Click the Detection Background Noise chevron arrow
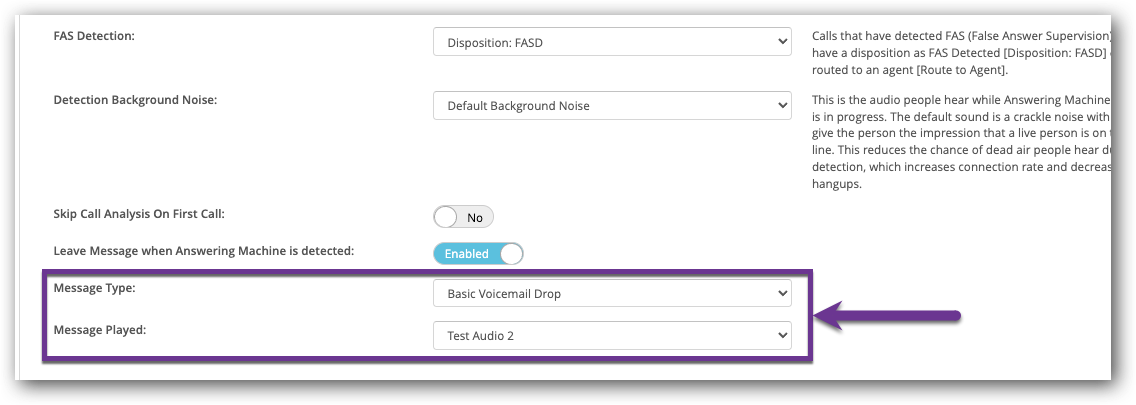 (x=781, y=105)
